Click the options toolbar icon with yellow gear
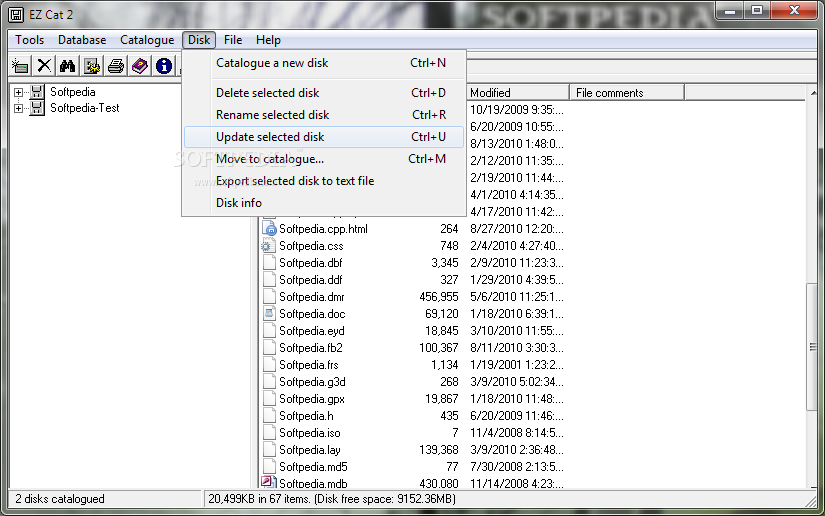Screen dimensions: 825x516 coord(92,66)
